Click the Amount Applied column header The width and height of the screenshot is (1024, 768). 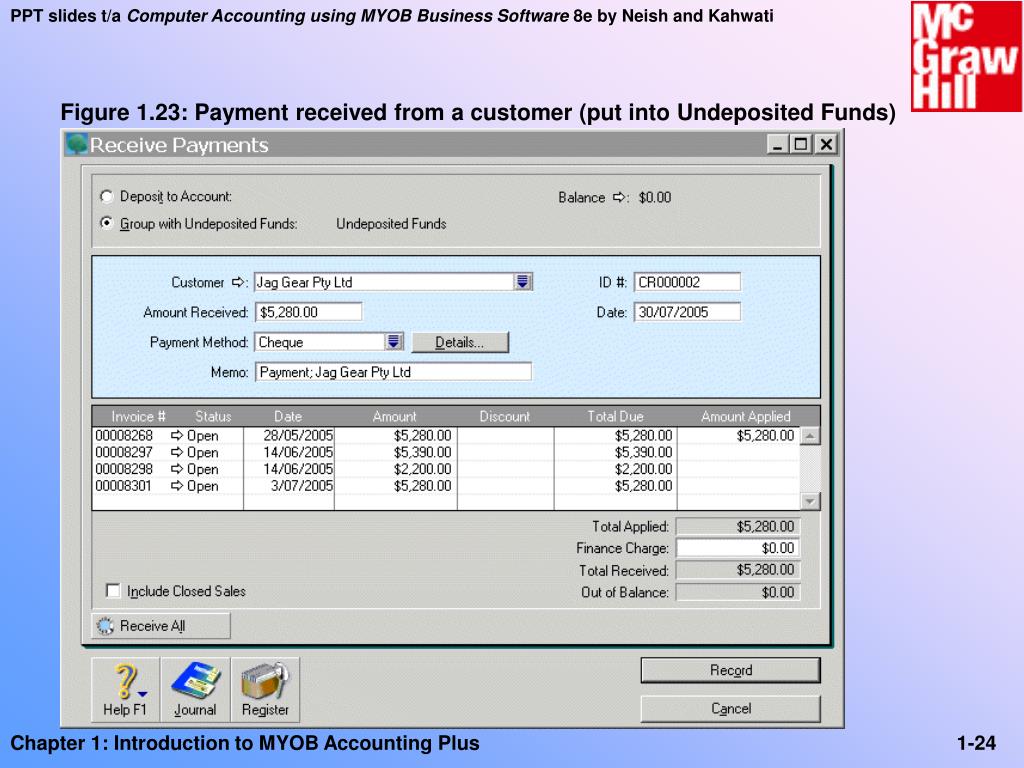(746, 417)
